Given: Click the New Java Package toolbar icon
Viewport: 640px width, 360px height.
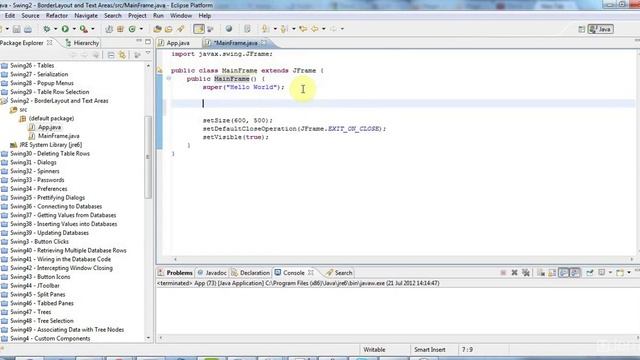Looking at the screenshot, I should click(x=120, y=29).
